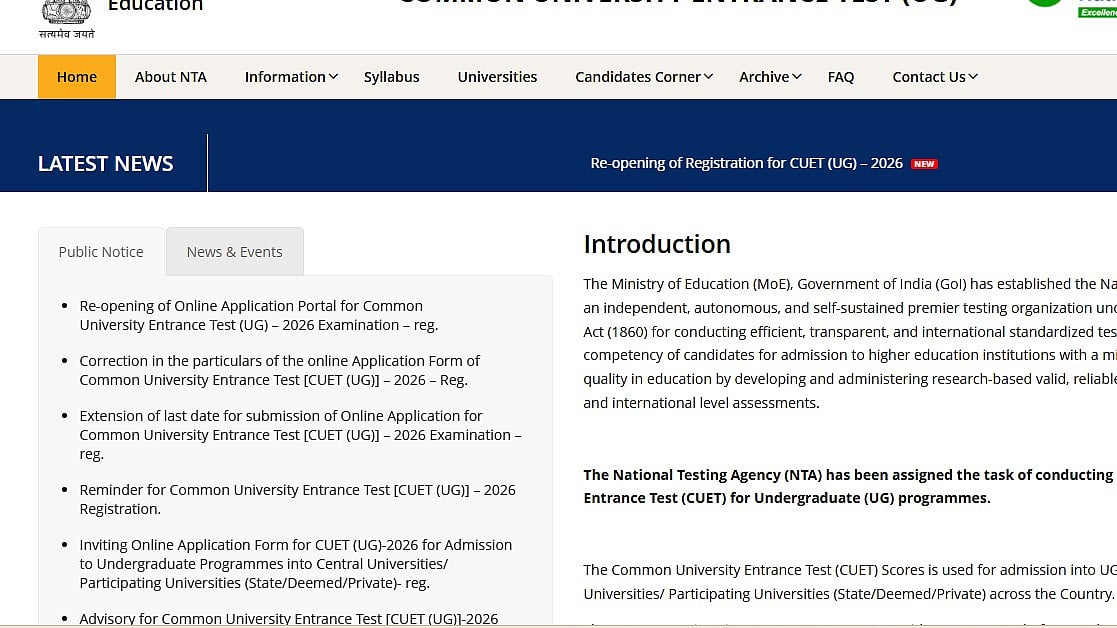Select the Public Notice tab
The width and height of the screenshot is (1117, 628).
[x=100, y=251]
